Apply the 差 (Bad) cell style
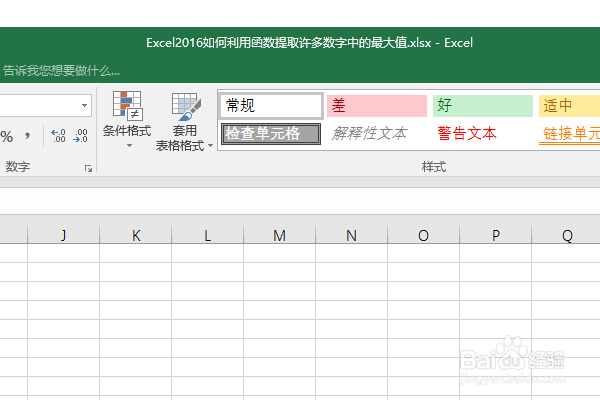 tap(377, 106)
